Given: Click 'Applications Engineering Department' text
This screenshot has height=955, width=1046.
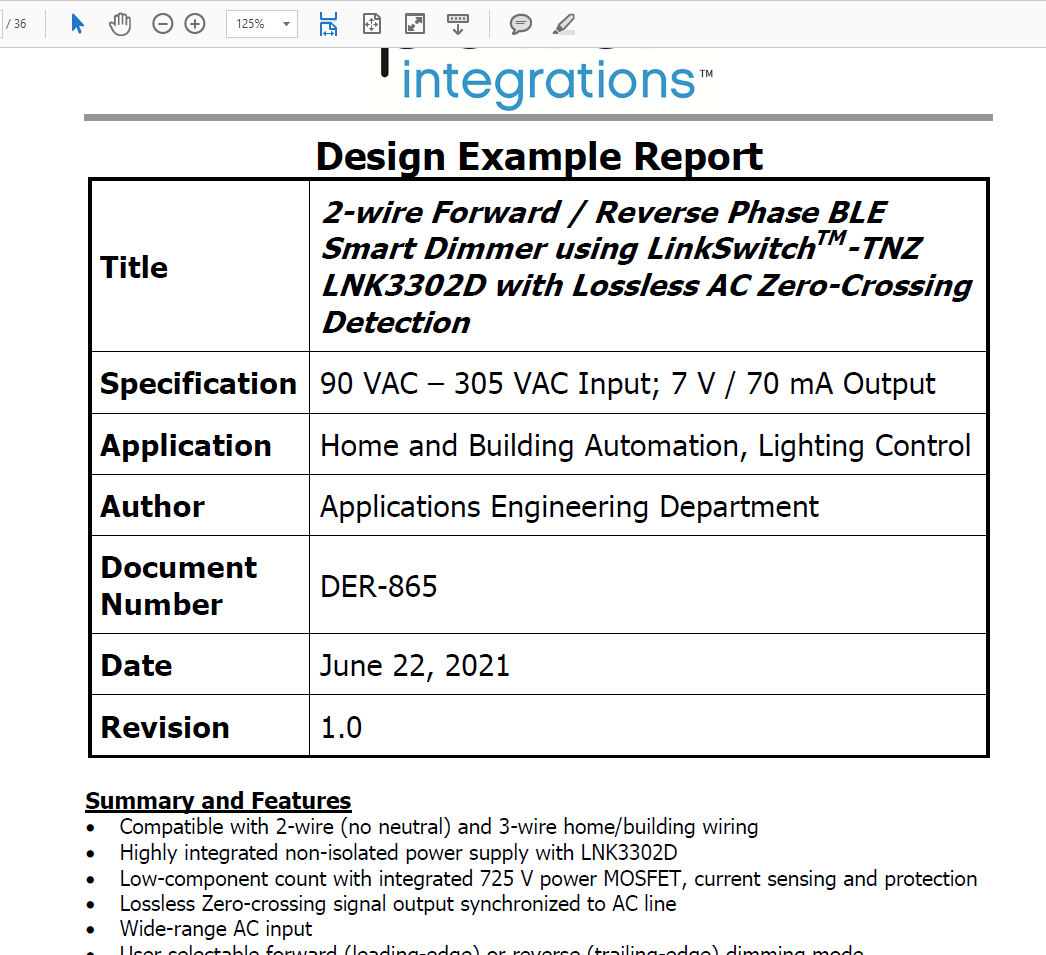Looking at the screenshot, I should 569,508.
